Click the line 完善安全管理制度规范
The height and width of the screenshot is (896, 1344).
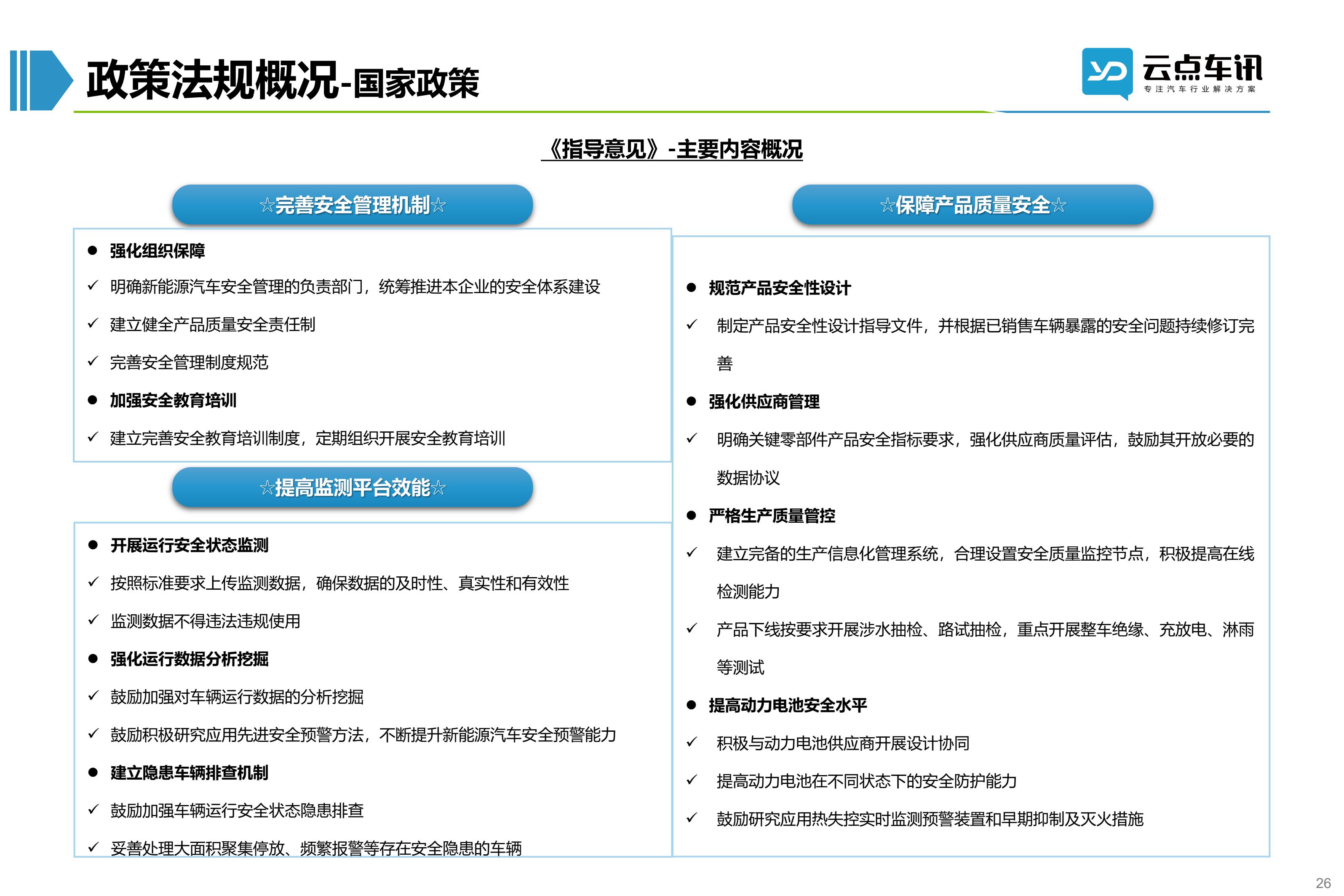click(189, 362)
